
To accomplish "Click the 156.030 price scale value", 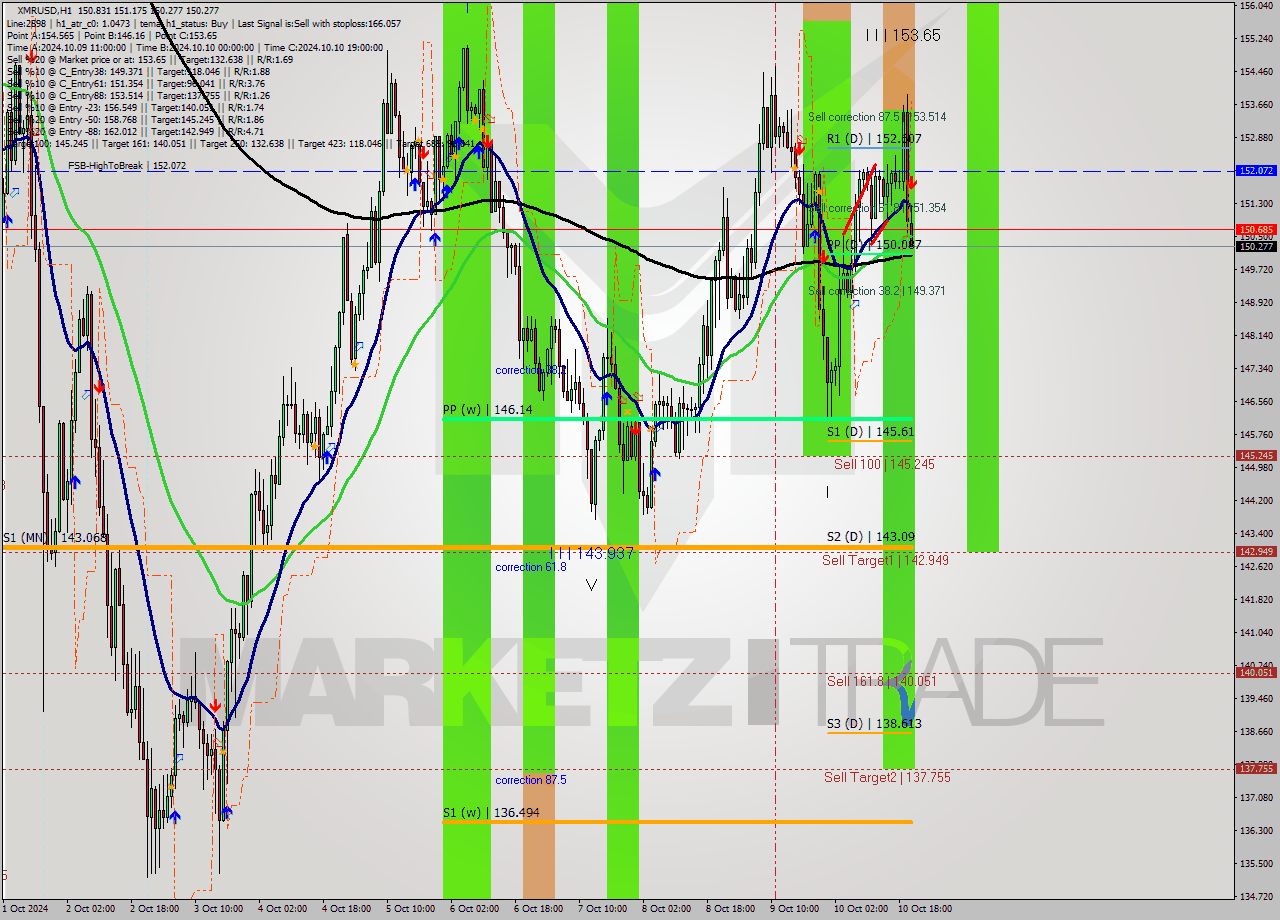I will point(1256,6).
